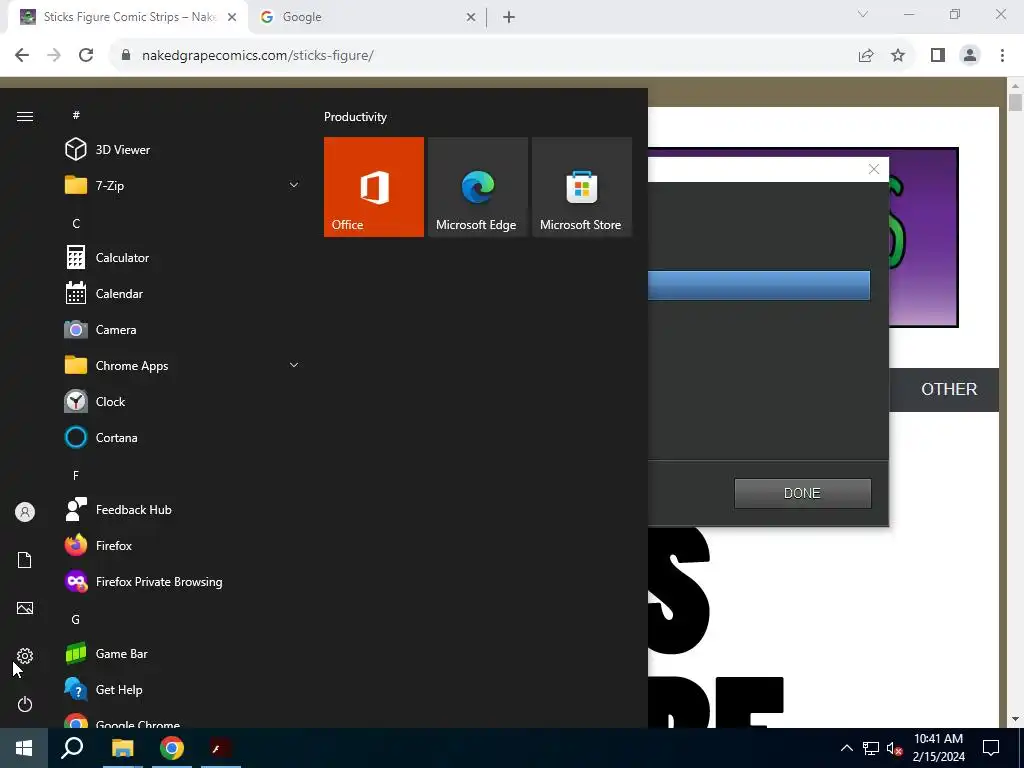Toggle Chrome side panel
1024x768 pixels.
[x=938, y=56]
